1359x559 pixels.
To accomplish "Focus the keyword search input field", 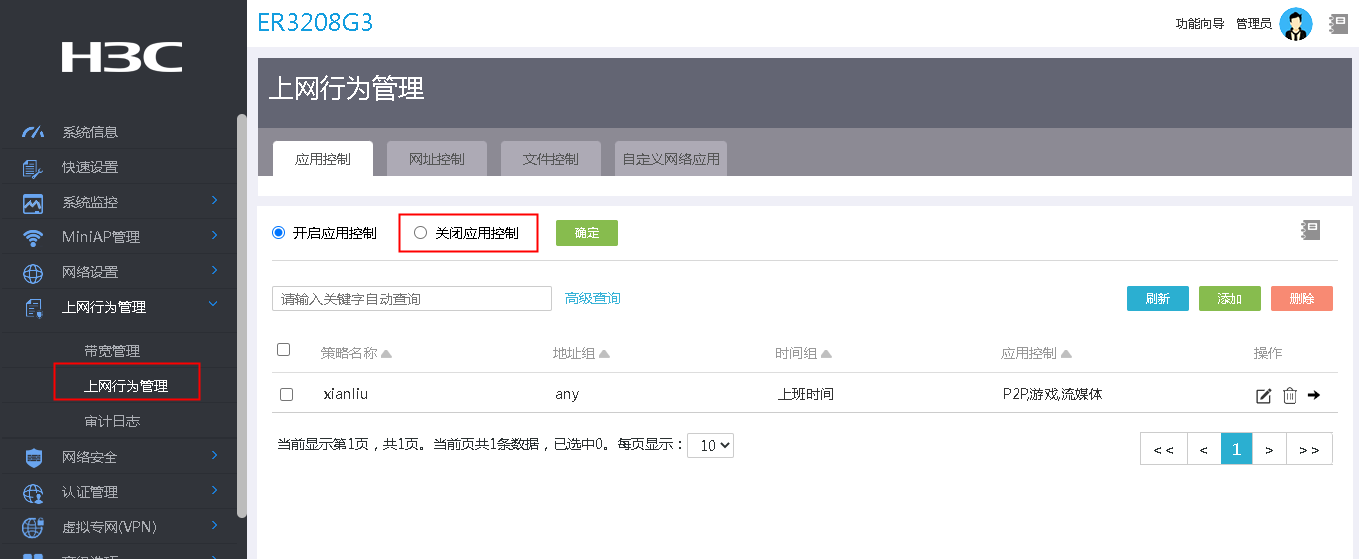I will tap(412, 298).
